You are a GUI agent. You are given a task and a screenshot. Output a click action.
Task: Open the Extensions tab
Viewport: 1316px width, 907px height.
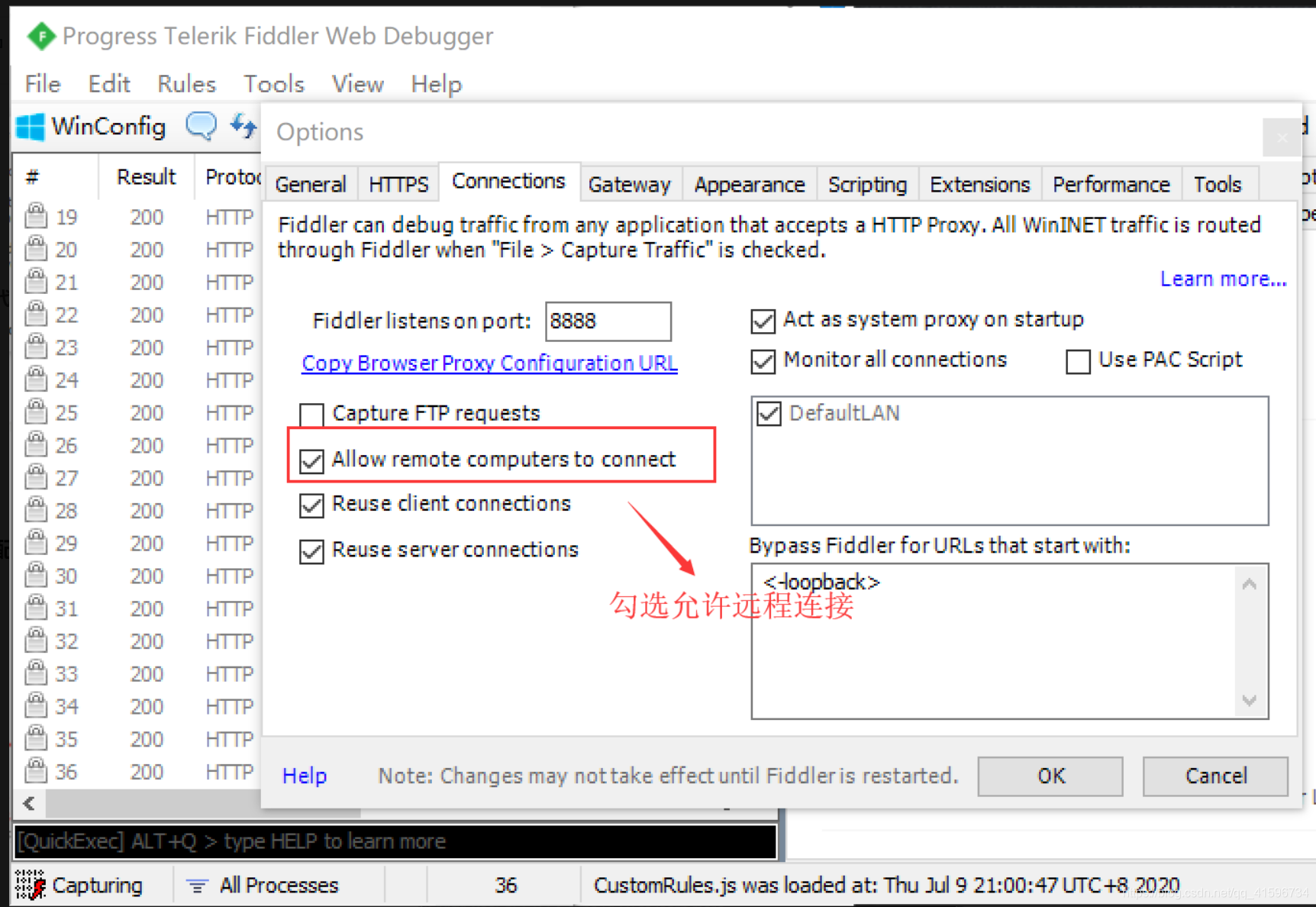coord(980,185)
